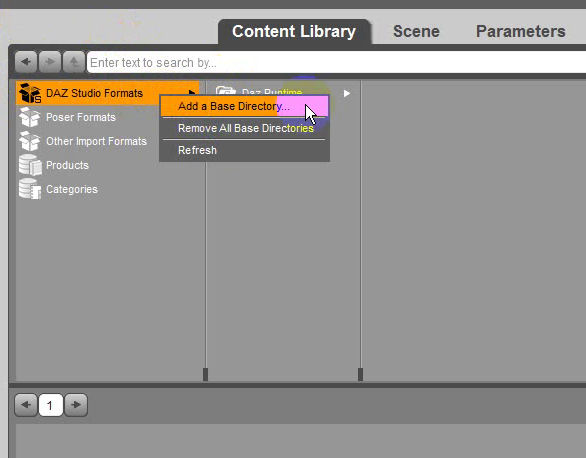Expand Daz Runtime folder arrow
Screen dimensions: 586x458
[347, 93]
